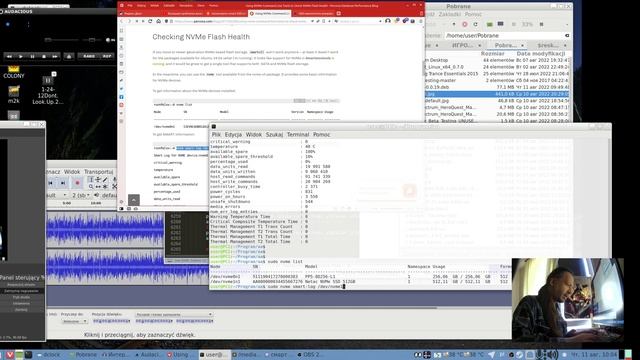Screen dimensions: 640x360
Task: Stop playback in Audacious player
Action: point(44,56)
